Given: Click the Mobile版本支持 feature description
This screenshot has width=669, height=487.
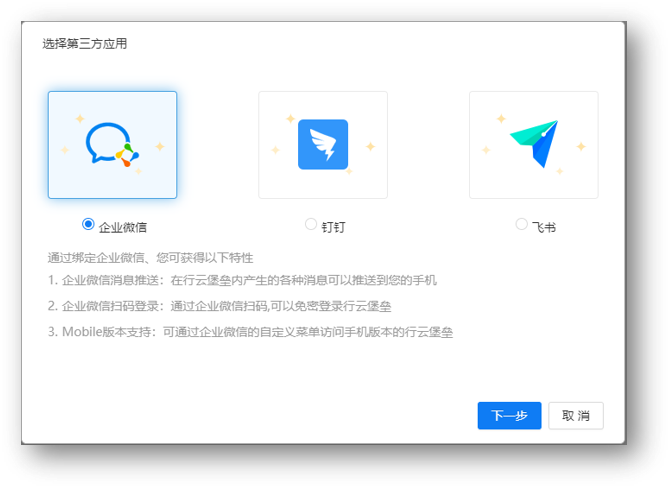Looking at the screenshot, I should pos(250,332).
